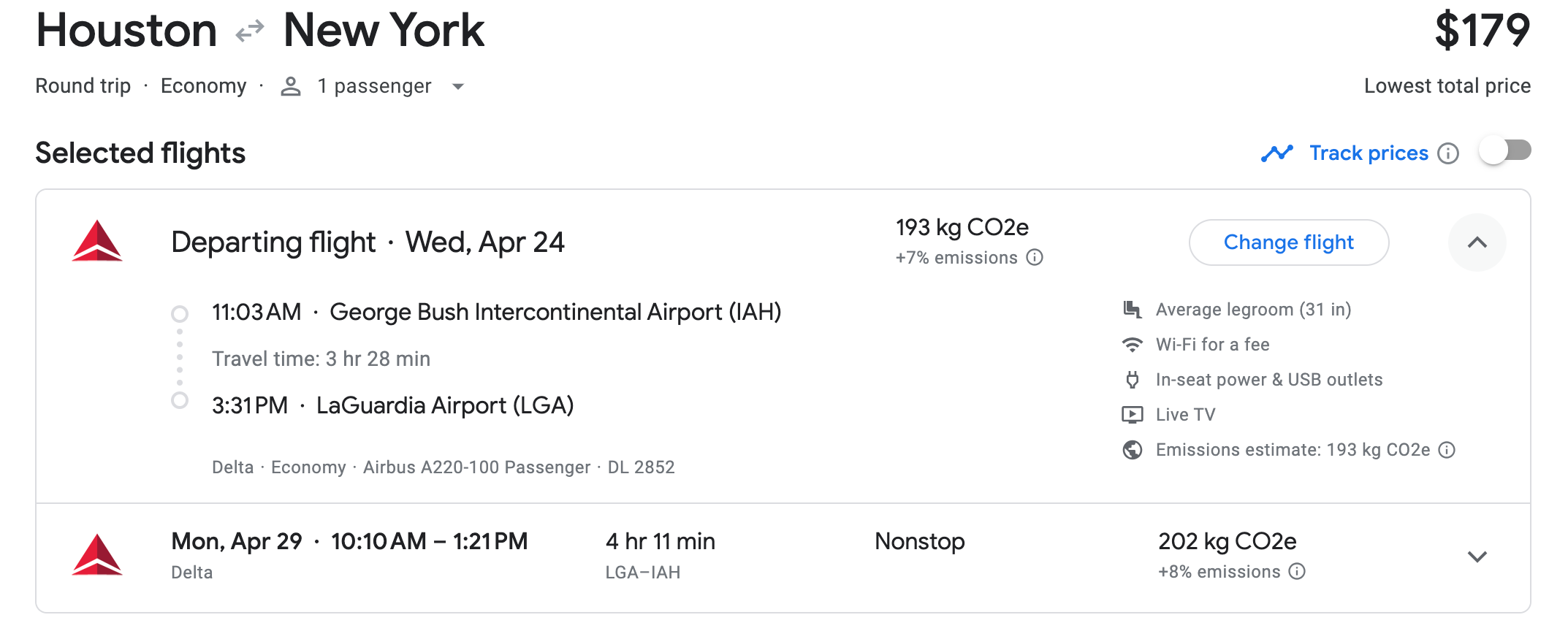
Task: Click the Departing flight Wed, Apr 24 heading
Action: pos(368,242)
